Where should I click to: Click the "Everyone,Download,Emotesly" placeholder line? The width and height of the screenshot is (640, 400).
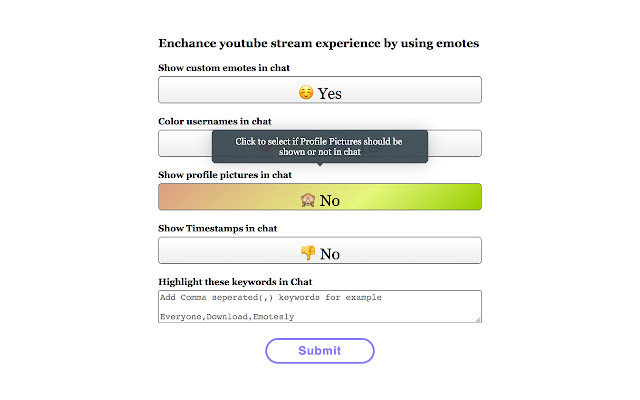(x=227, y=315)
